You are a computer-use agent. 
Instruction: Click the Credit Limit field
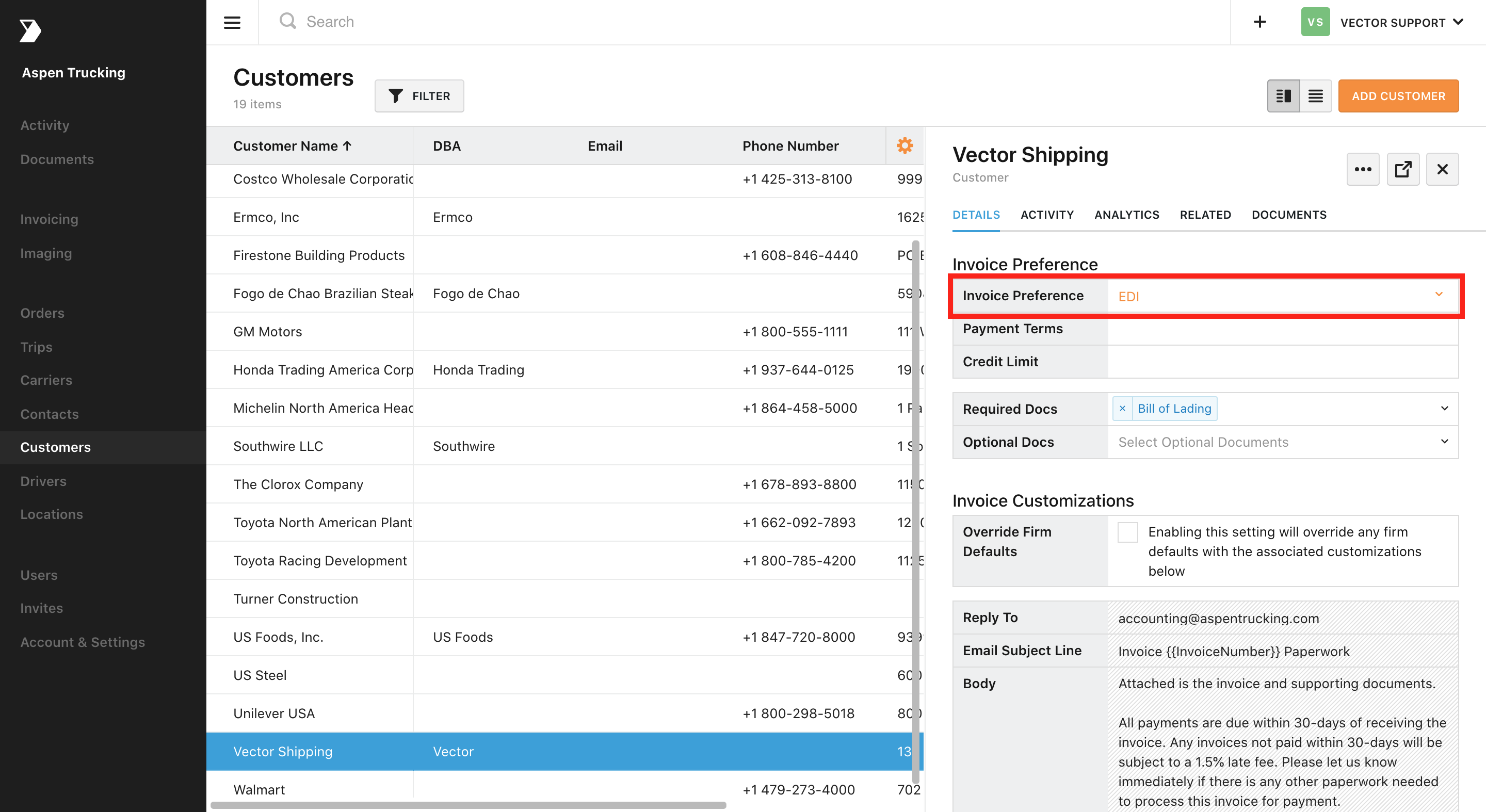(1283, 362)
